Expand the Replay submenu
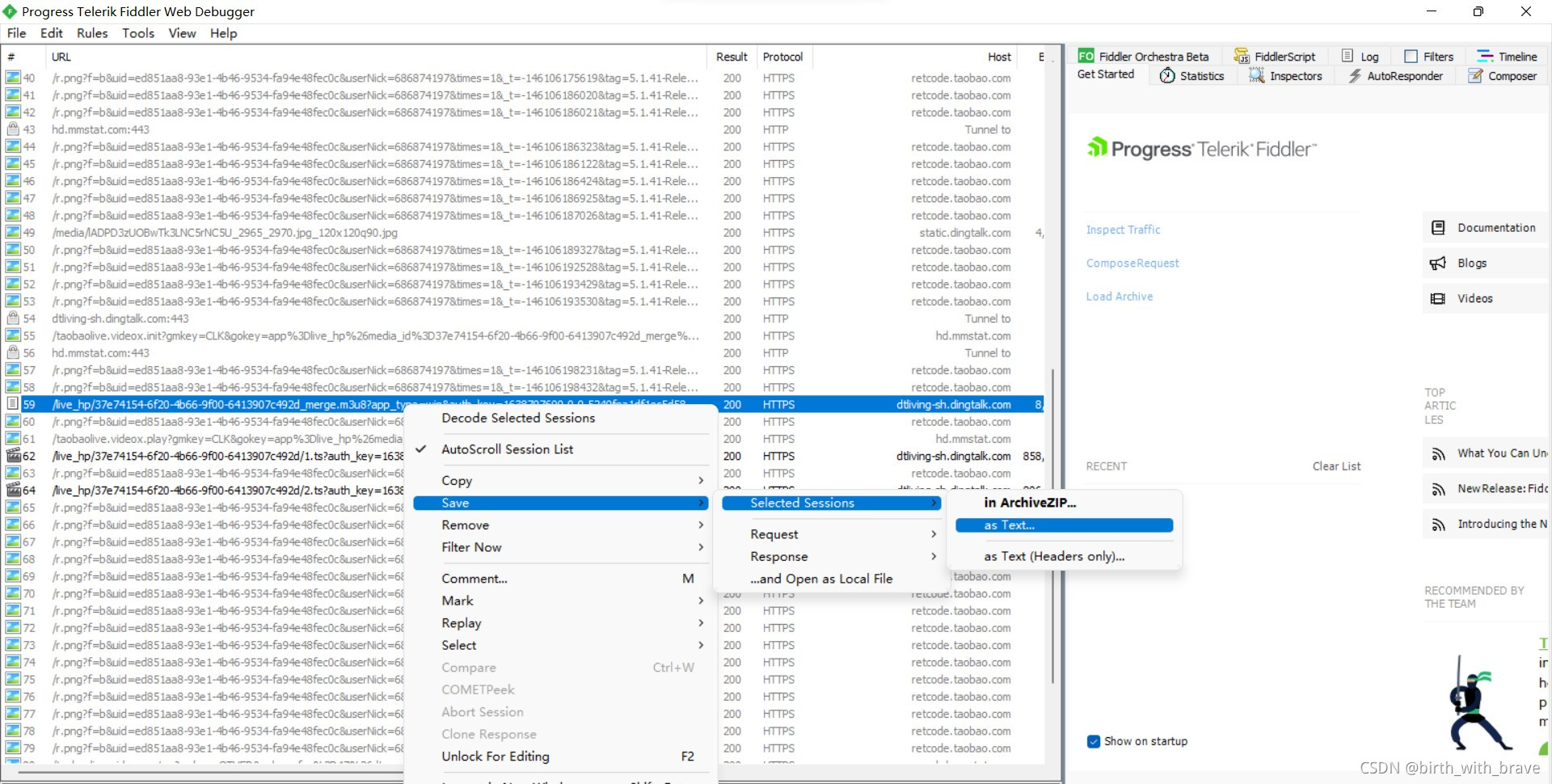 [x=561, y=623]
